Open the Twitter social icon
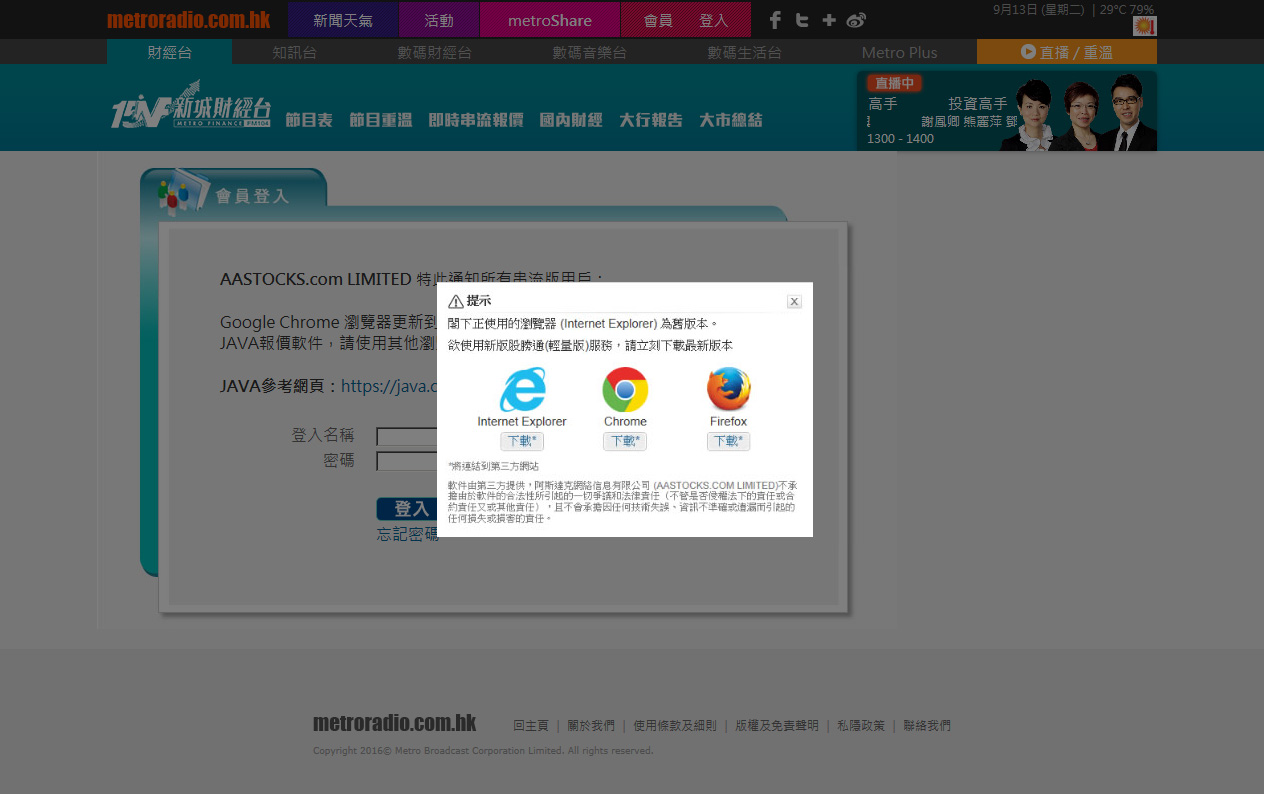 pos(802,20)
